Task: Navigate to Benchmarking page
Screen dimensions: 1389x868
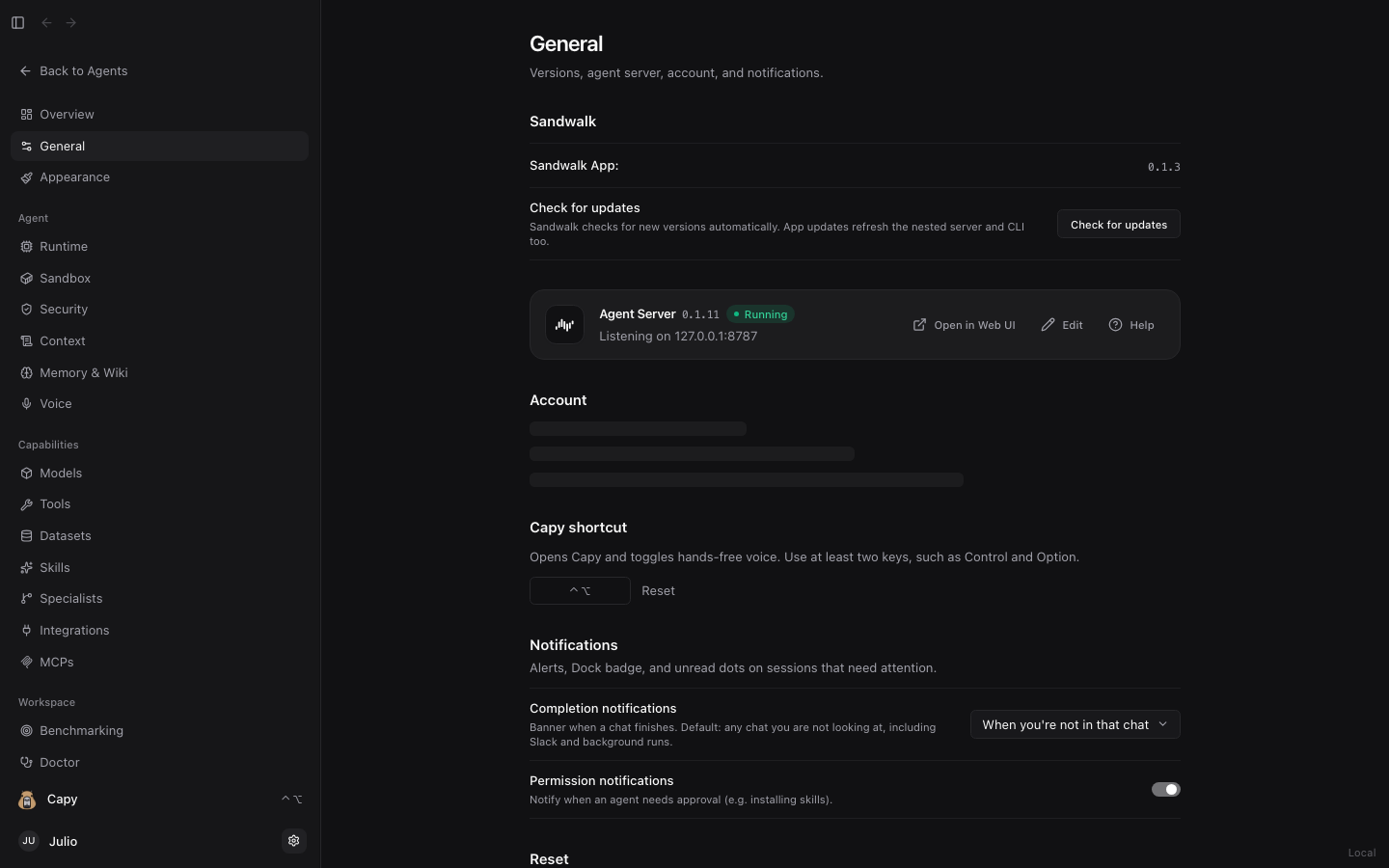Action: (159, 731)
